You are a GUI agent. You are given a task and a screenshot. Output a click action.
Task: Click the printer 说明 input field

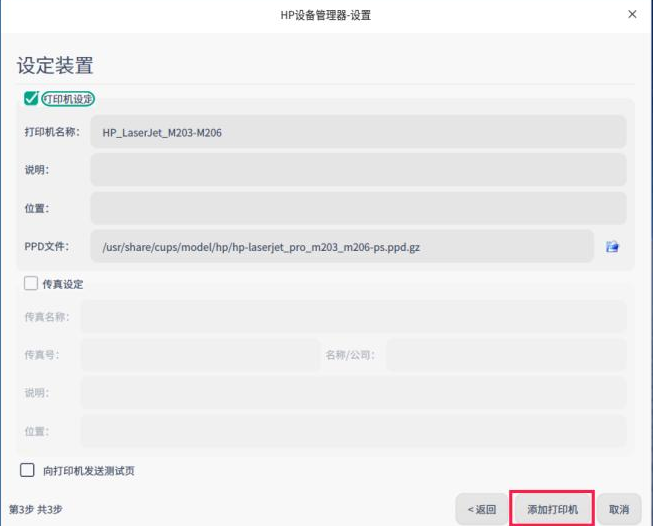click(x=358, y=170)
